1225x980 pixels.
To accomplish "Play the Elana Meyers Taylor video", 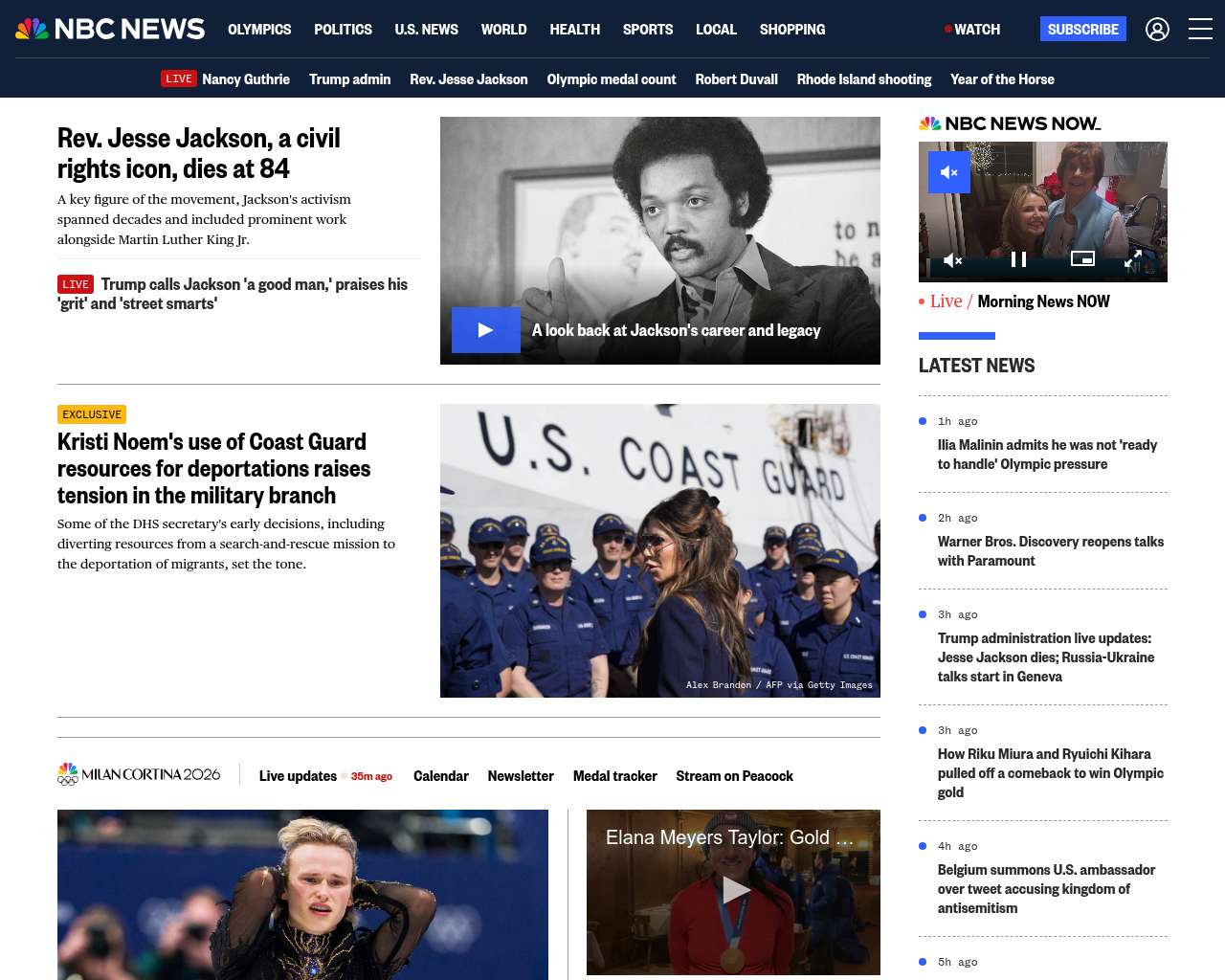I will point(734,890).
